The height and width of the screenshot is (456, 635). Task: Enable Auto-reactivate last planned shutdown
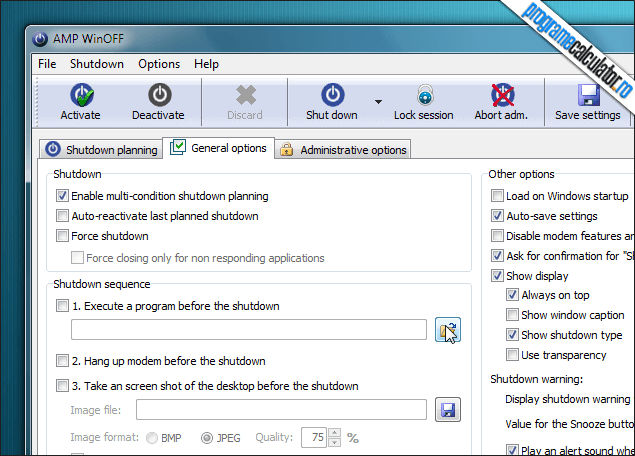coord(62,216)
